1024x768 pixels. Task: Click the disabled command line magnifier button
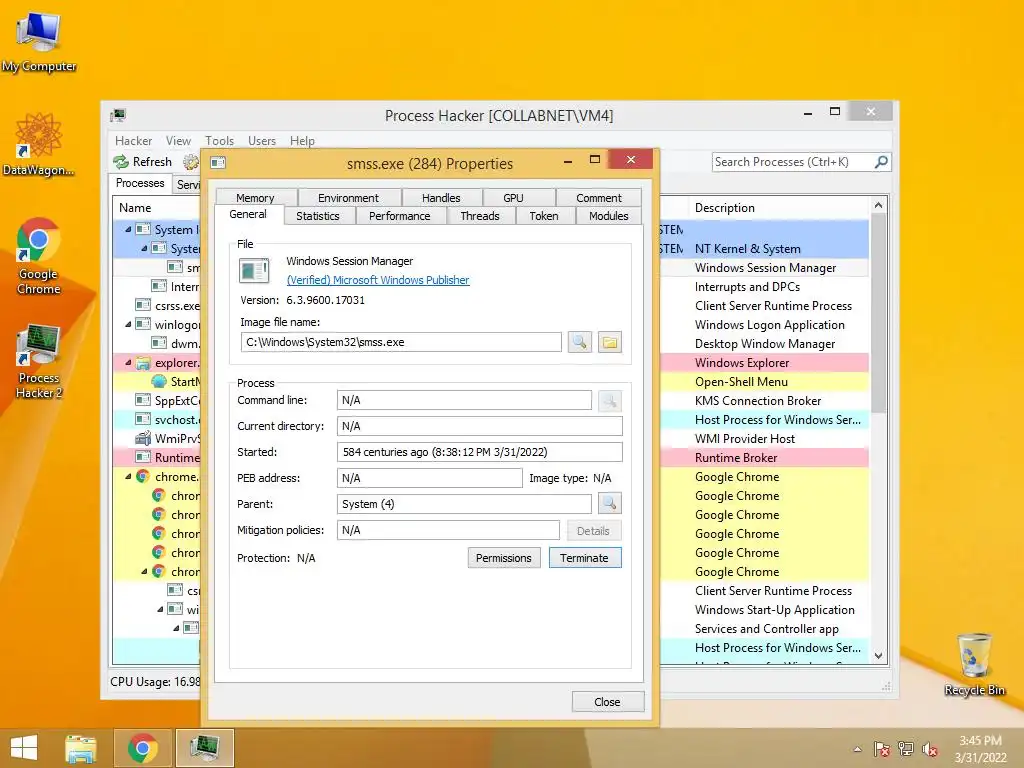[x=609, y=400]
